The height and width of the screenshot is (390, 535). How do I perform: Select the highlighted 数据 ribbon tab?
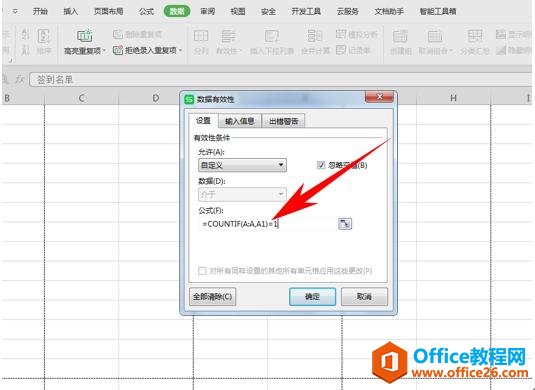click(x=177, y=12)
